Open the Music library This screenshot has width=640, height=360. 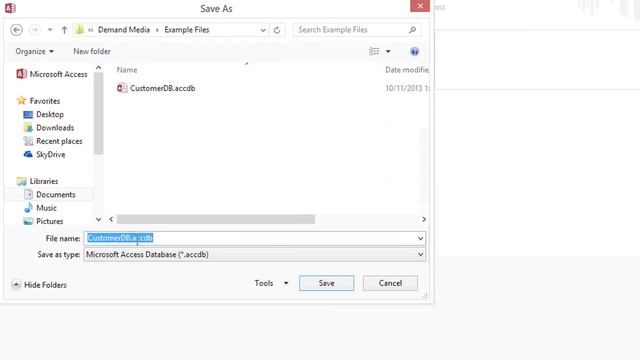tap(40, 208)
